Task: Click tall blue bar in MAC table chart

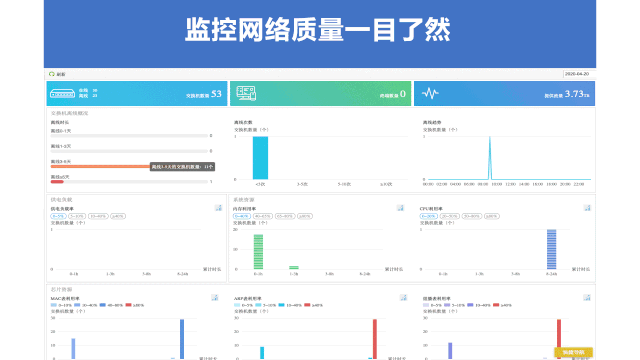Action: coord(182,339)
